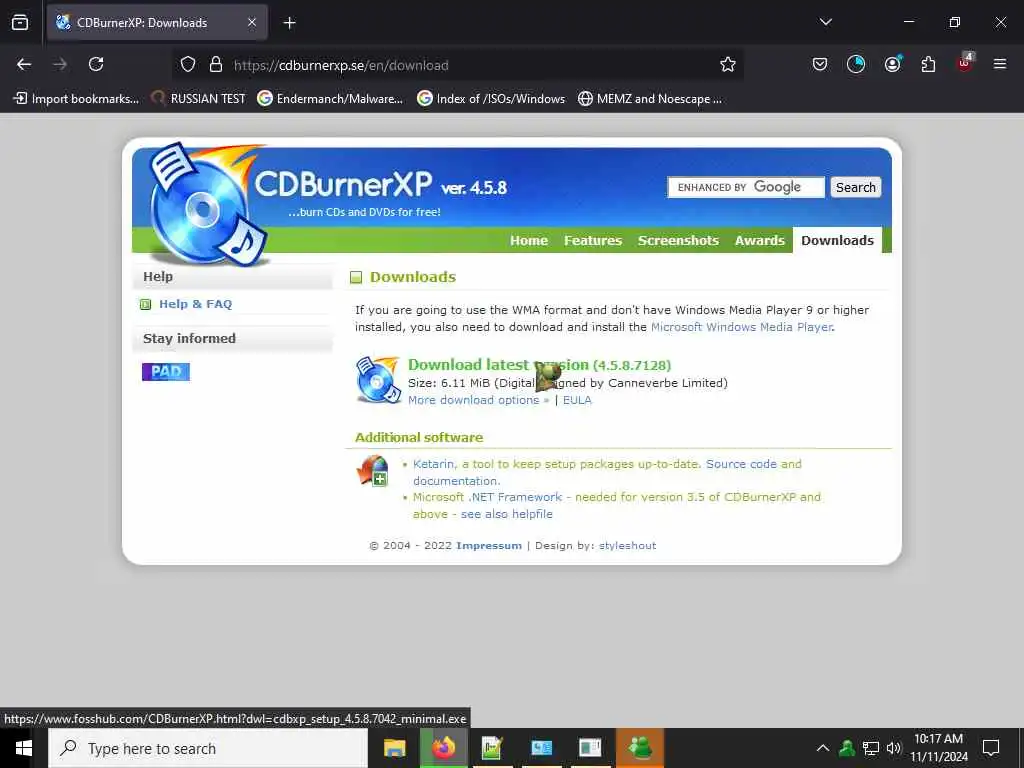Open Import bookmarks bookmark
Viewport: 1024px width, 768px height.
point(76,99)
